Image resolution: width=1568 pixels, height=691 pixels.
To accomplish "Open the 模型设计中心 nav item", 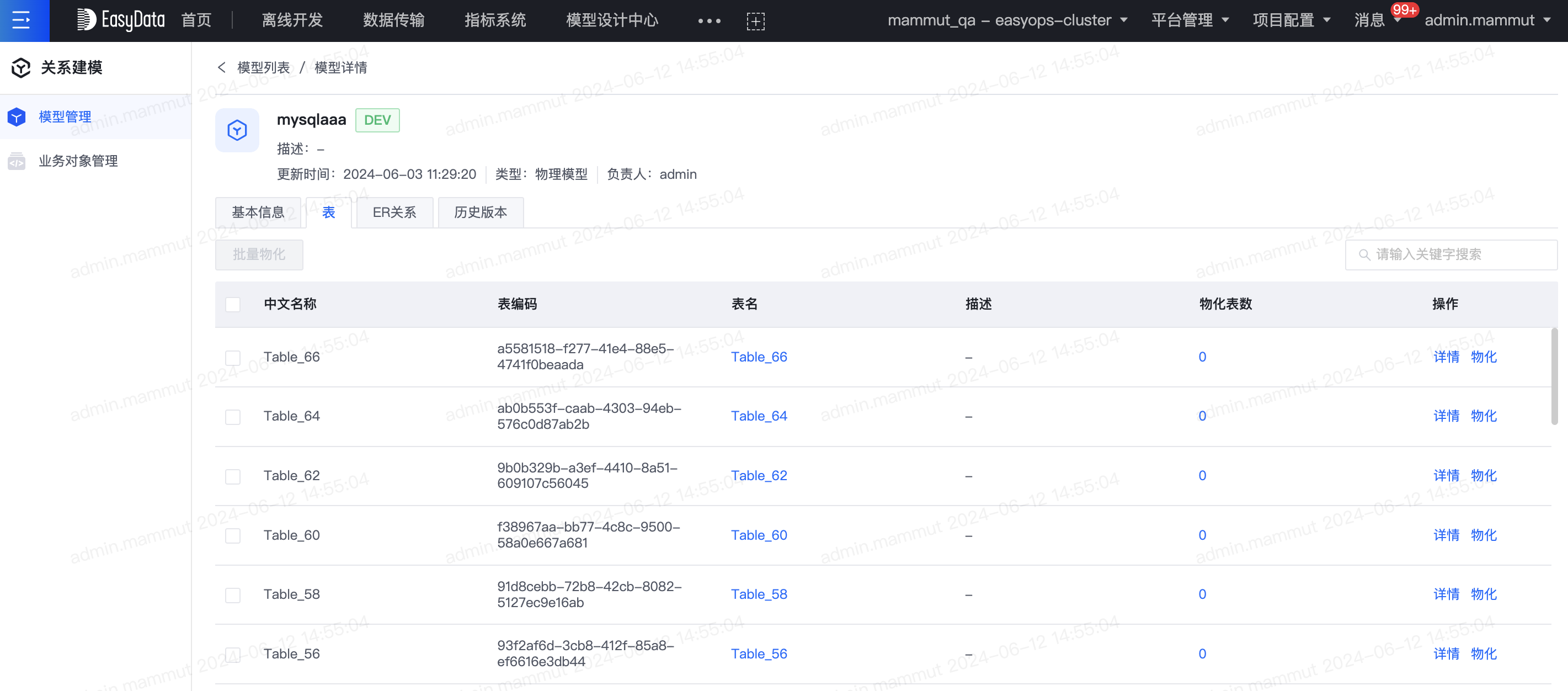I will point(612,20).
